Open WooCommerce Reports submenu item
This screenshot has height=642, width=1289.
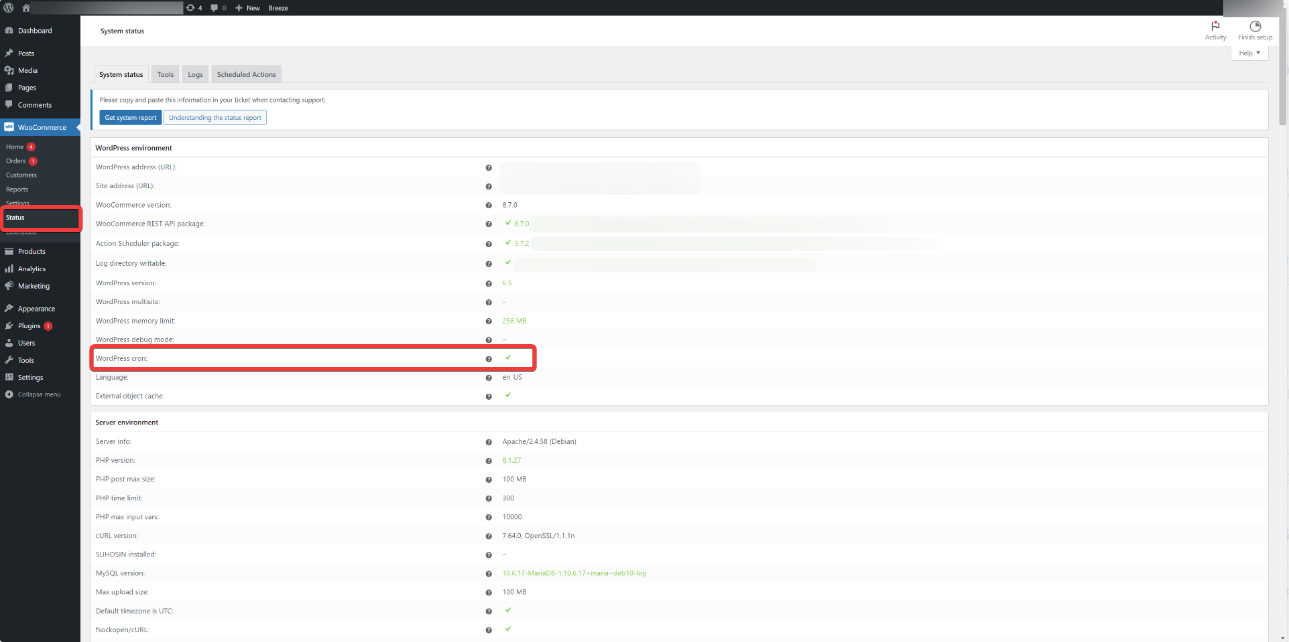click(17, 189)
